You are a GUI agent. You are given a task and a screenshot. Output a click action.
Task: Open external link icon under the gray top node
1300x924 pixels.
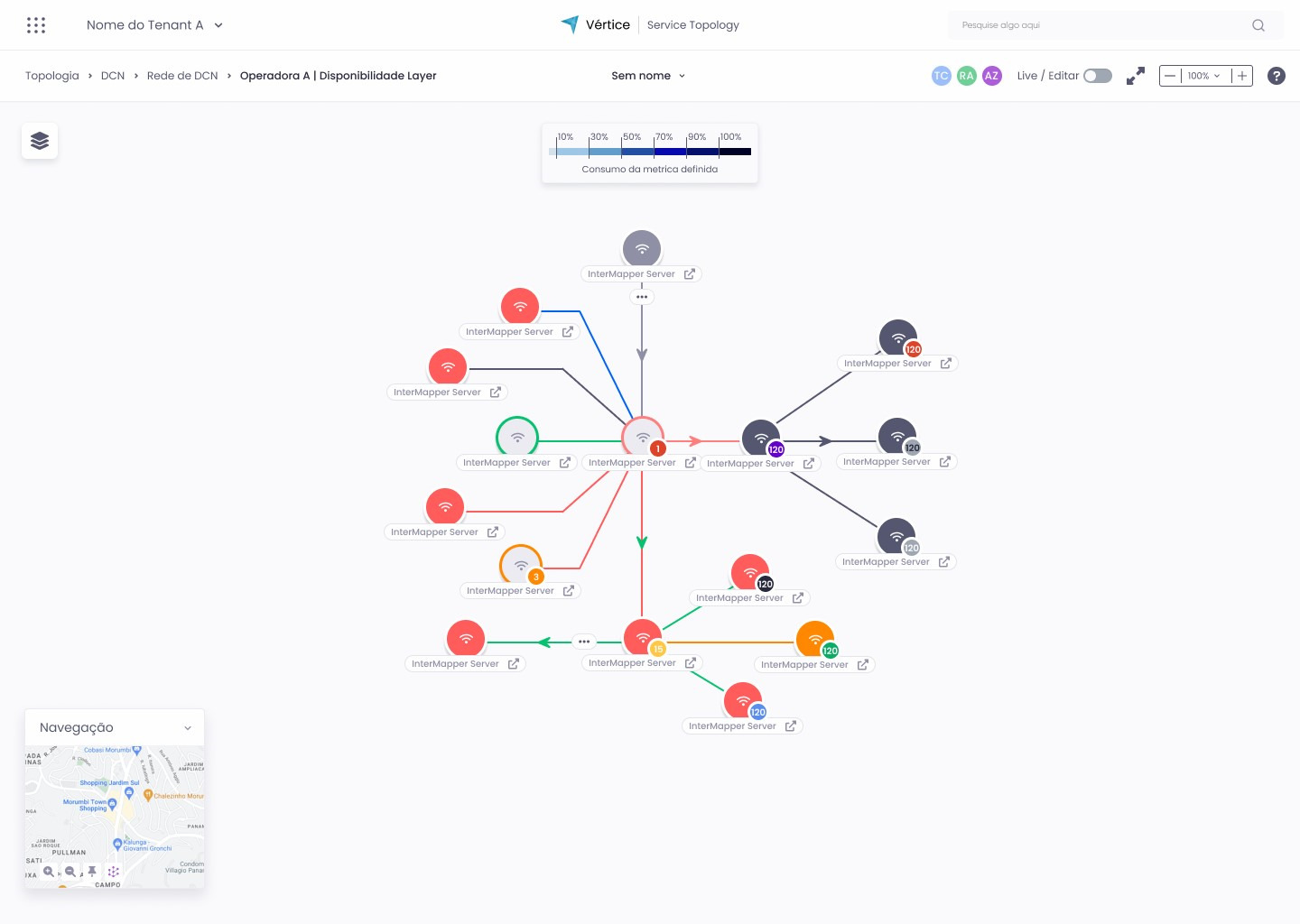(x=690, y=274)
